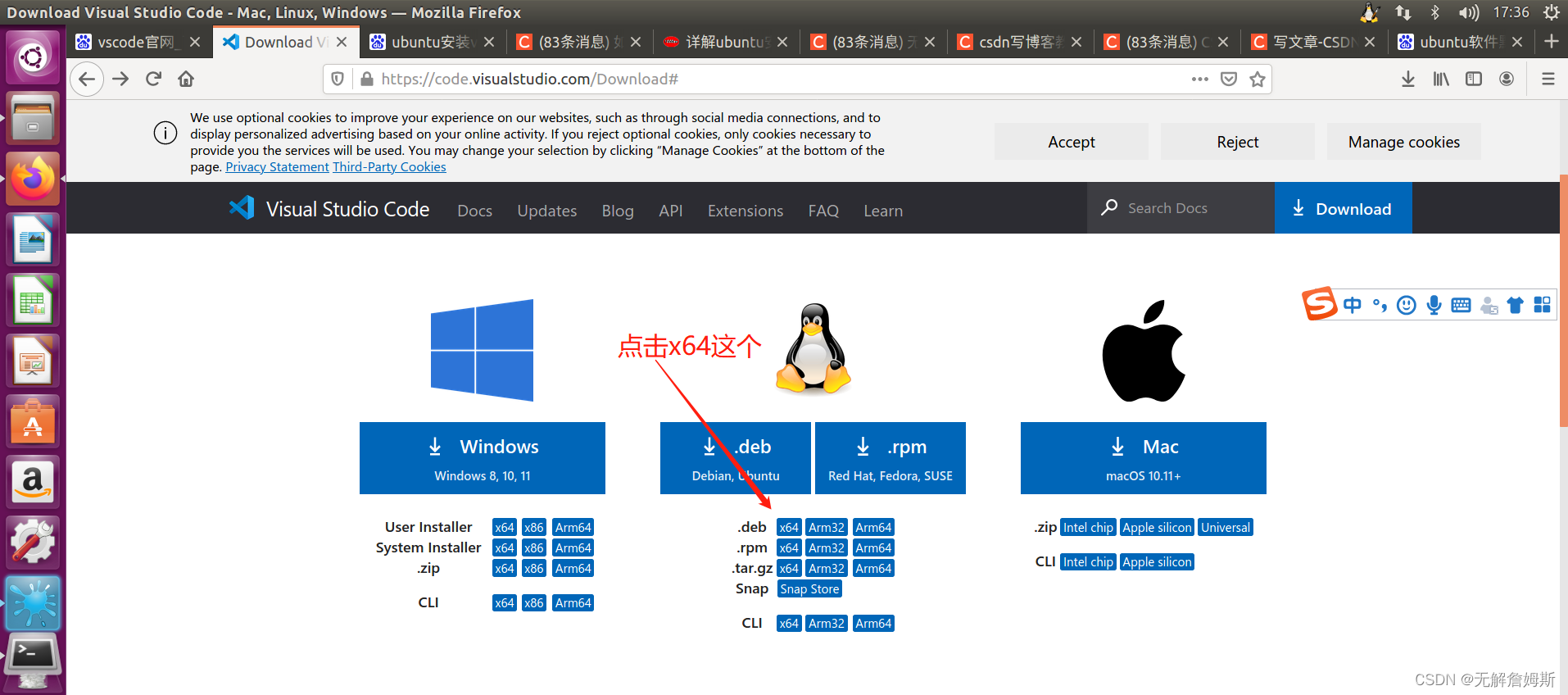The image size is (1568, 695).
Task: Save page to Pocket icon
Action: pos(1229,79)
